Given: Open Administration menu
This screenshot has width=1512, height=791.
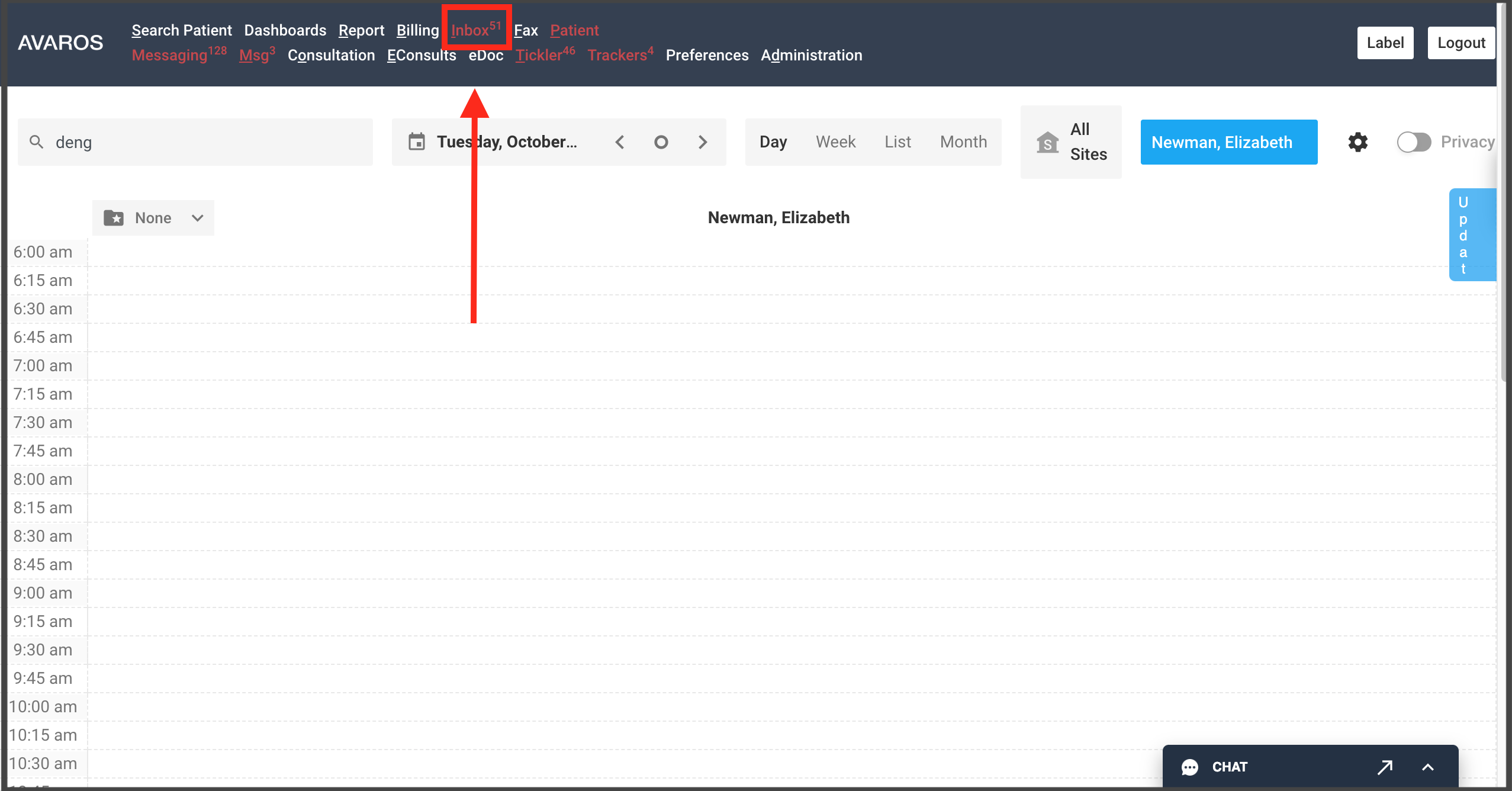Looking at the screenshot, I should (811, 55).
